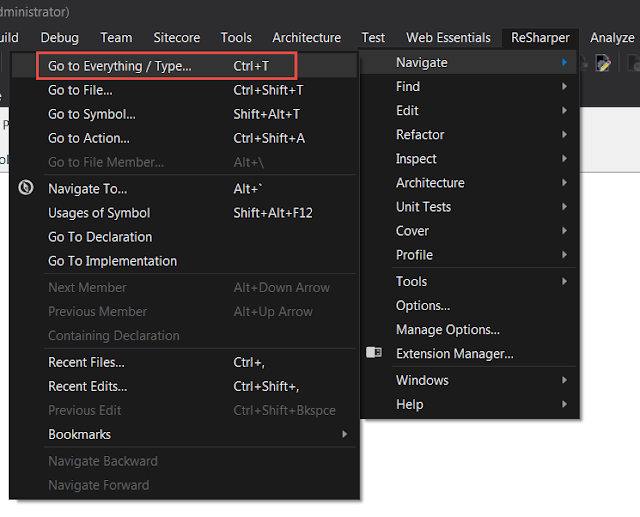Screen dimensions: 640x517
Task: Expand the Refactor submenu
Action: 469,135
